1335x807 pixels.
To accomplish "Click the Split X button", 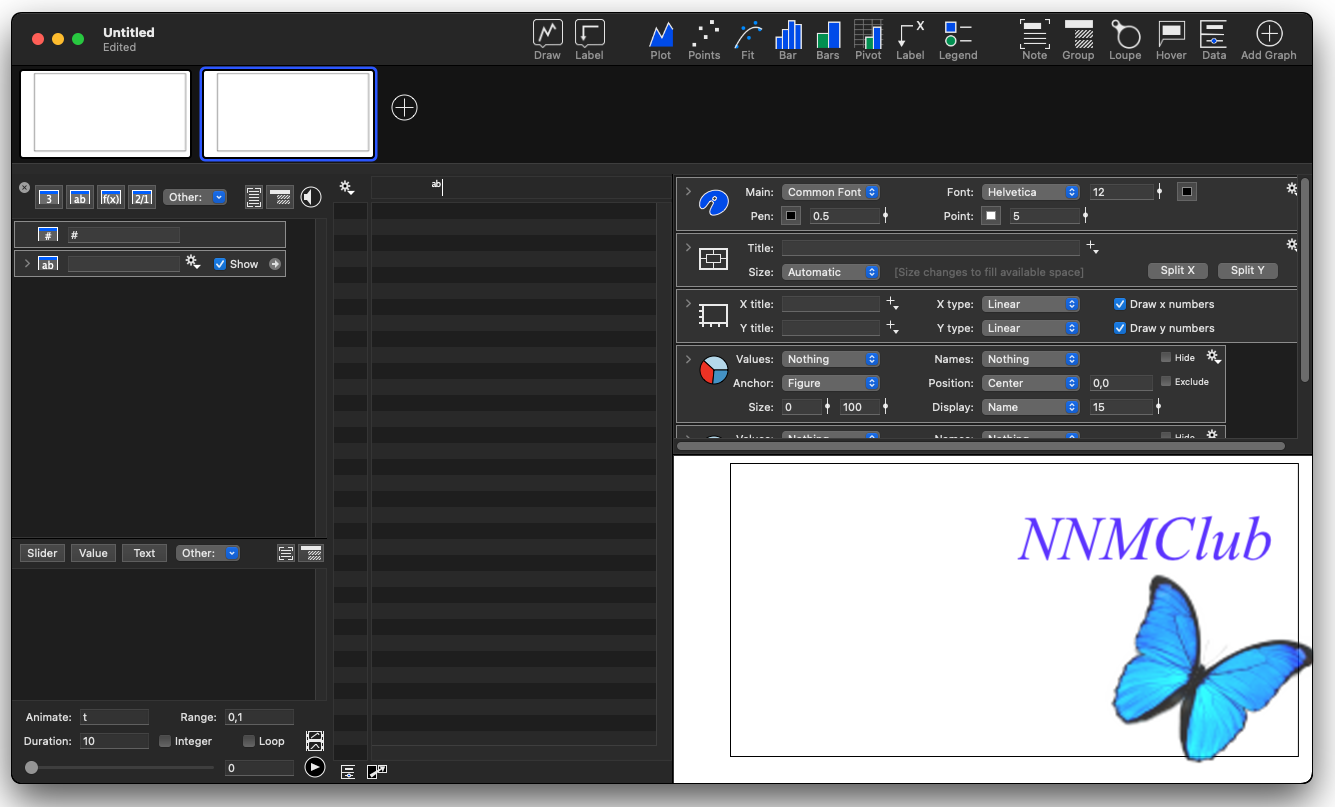I will coord(1177,271).
